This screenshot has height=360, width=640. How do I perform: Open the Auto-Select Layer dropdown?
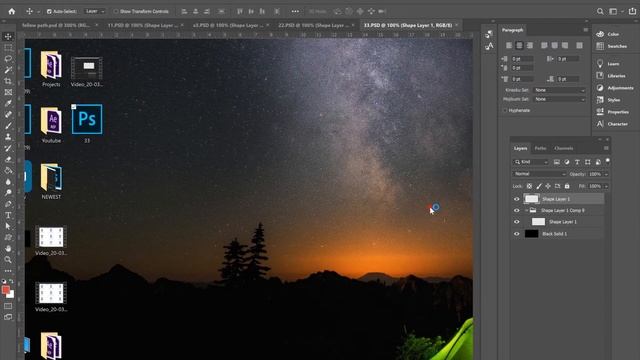coord(95,11)
